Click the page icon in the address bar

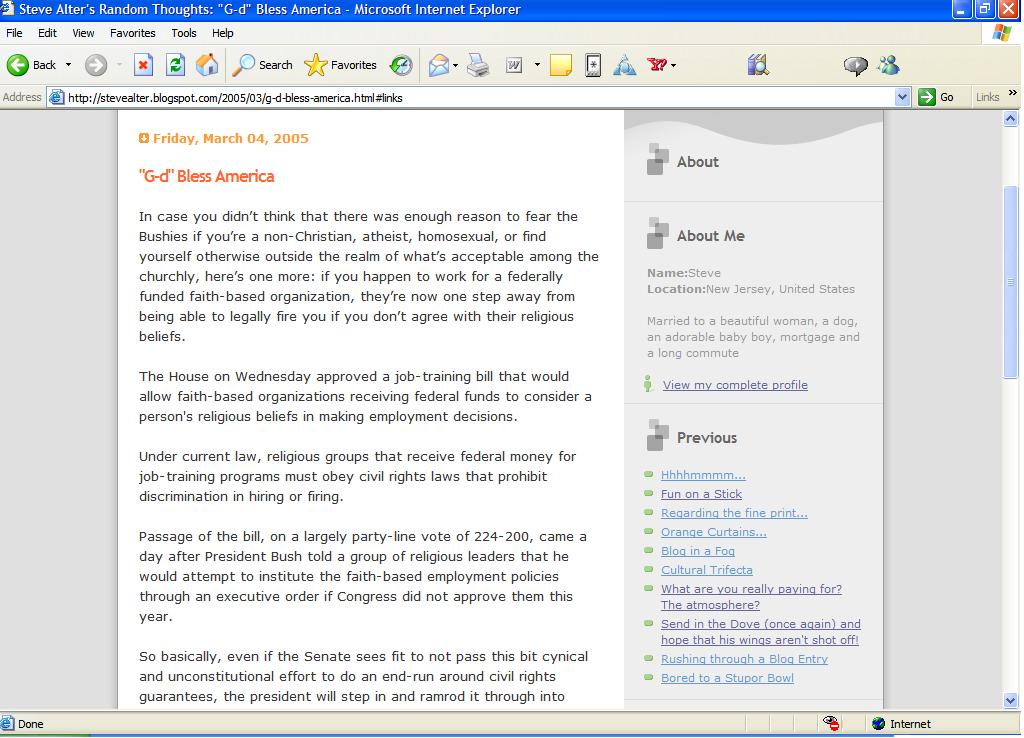coord(57,97)
